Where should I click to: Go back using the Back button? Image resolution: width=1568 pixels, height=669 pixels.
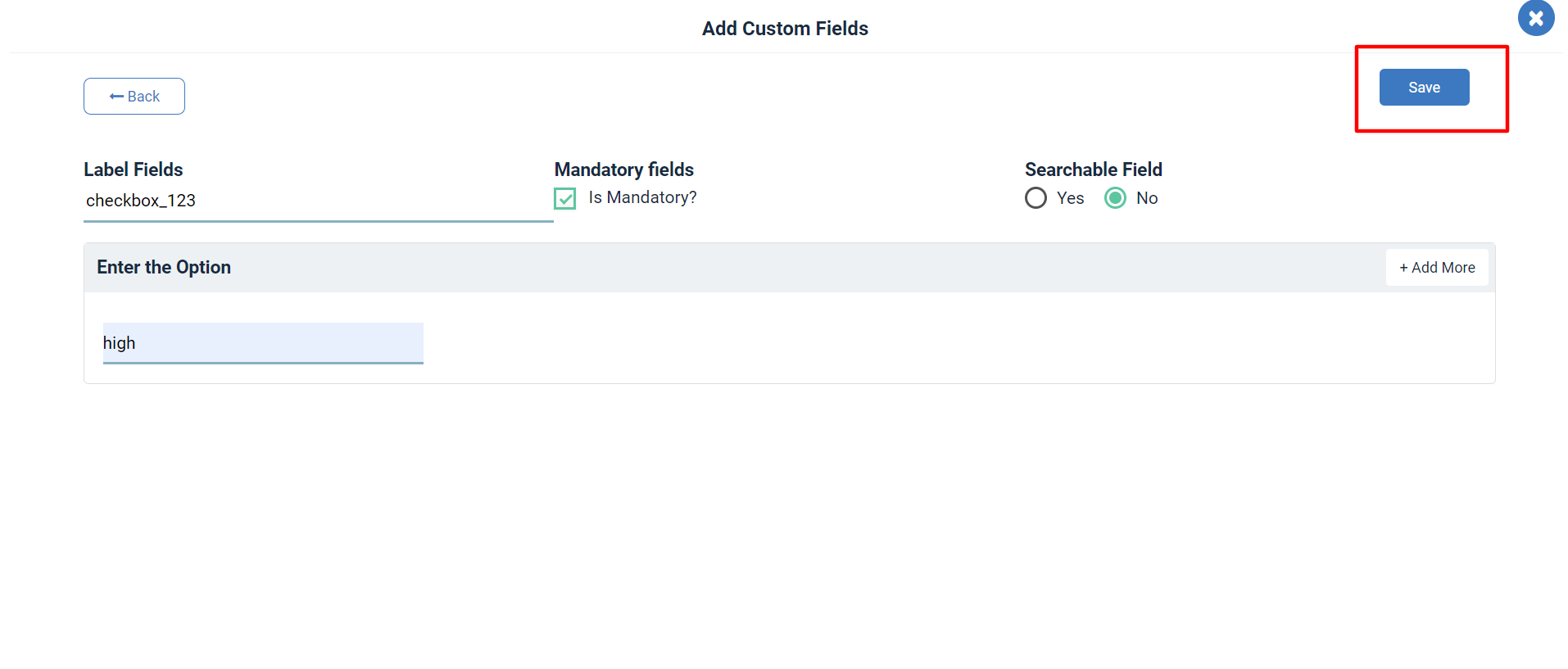tap(134, 97)
